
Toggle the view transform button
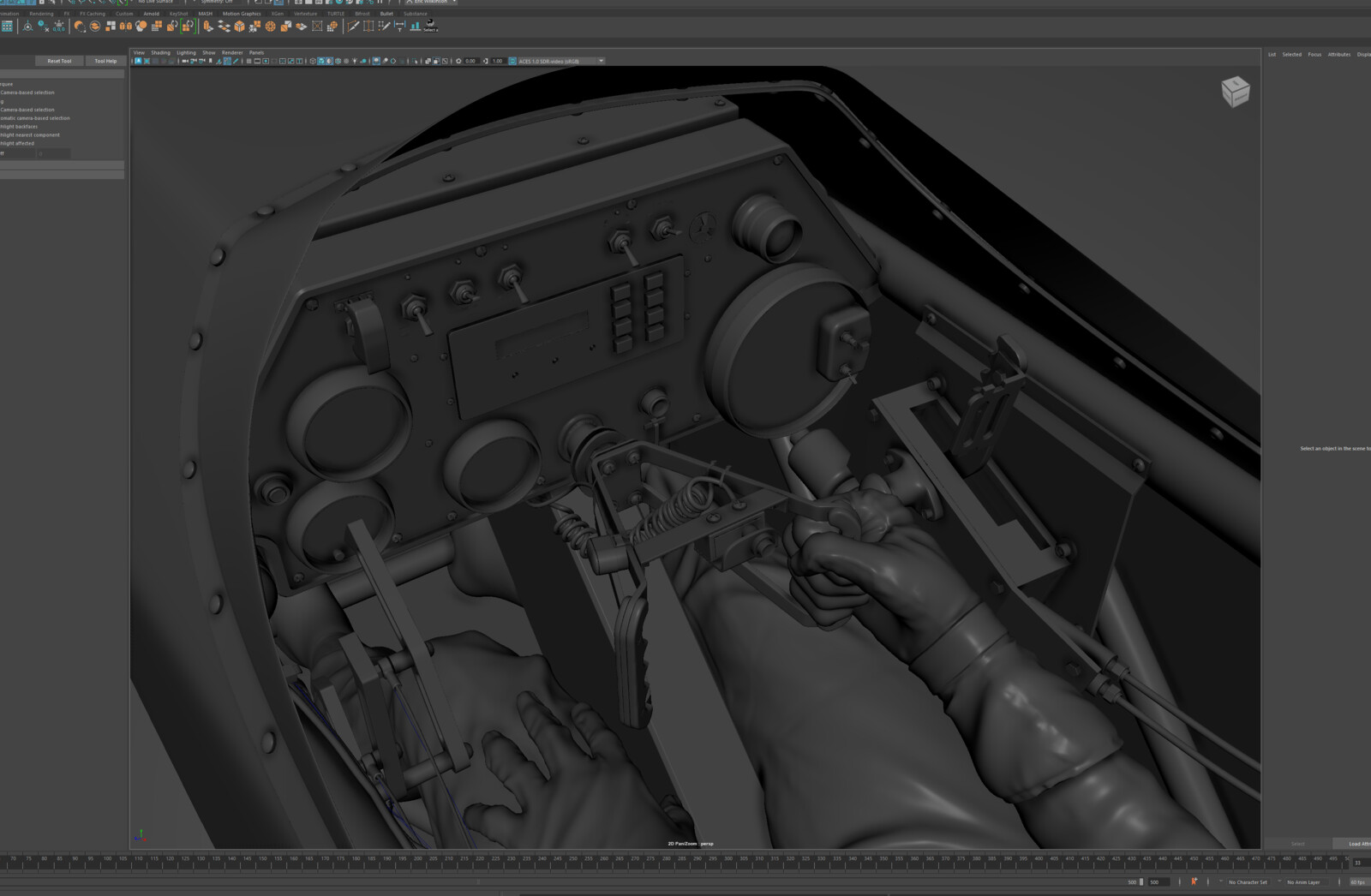(512, 61)
